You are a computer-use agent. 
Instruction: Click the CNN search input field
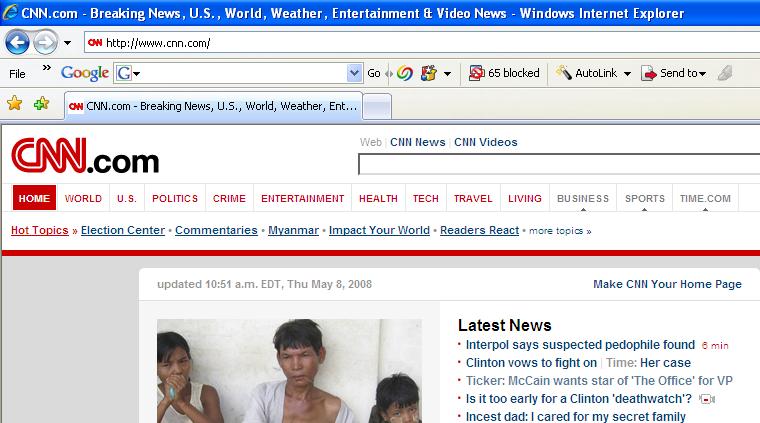558,165
